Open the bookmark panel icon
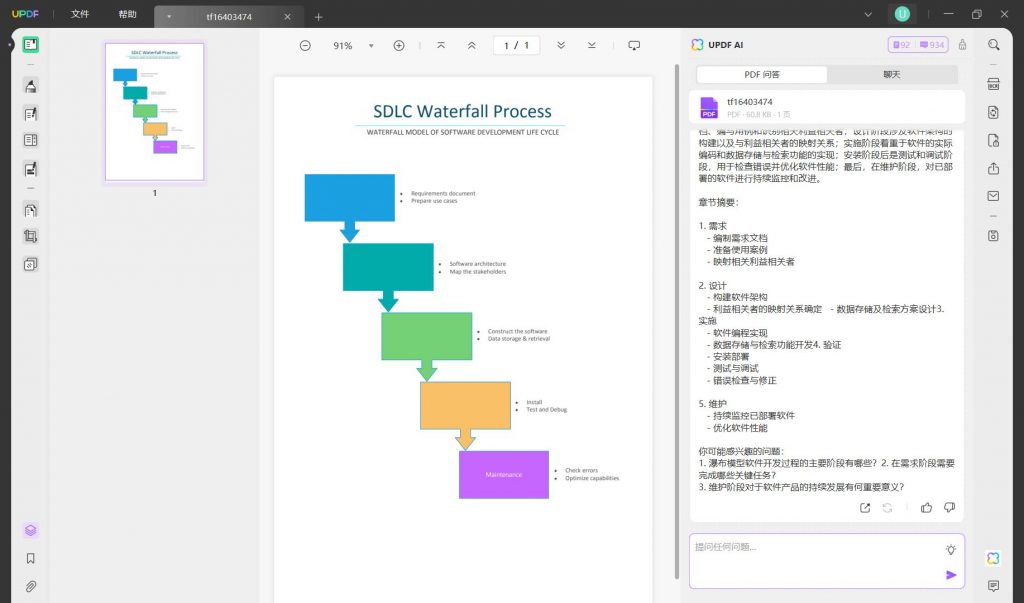Image resolution: width=1024 pixels, height=603 pixels. pyautogui.click(x=30, y=559)
